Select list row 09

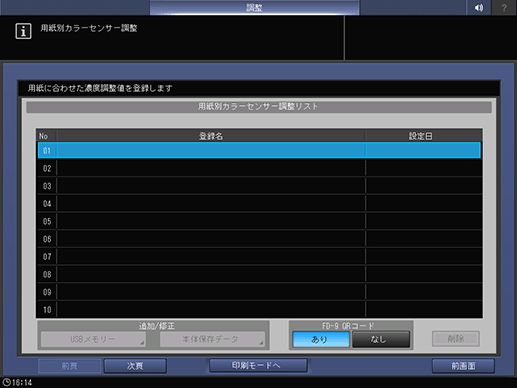pyautogui.click(x=259, y=292)
